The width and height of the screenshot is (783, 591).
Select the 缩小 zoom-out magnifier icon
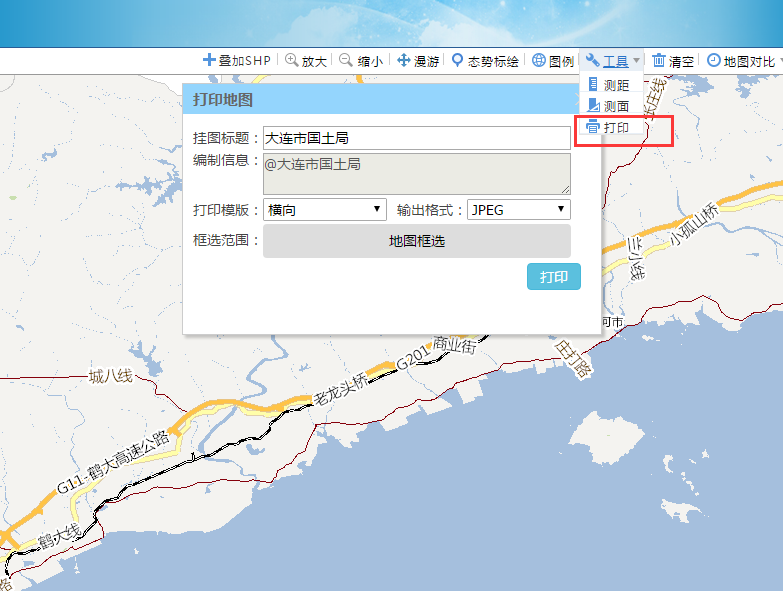click(346, 60)
